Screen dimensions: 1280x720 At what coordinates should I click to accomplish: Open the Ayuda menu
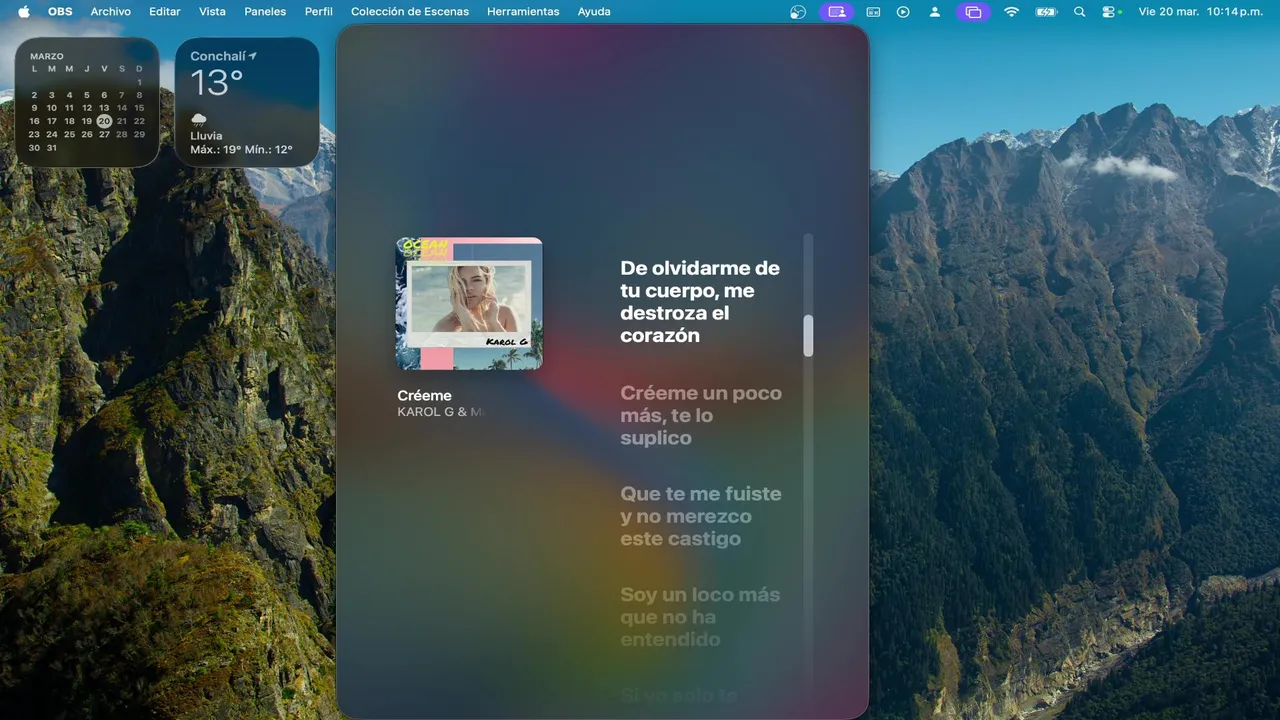coord(594,12)
